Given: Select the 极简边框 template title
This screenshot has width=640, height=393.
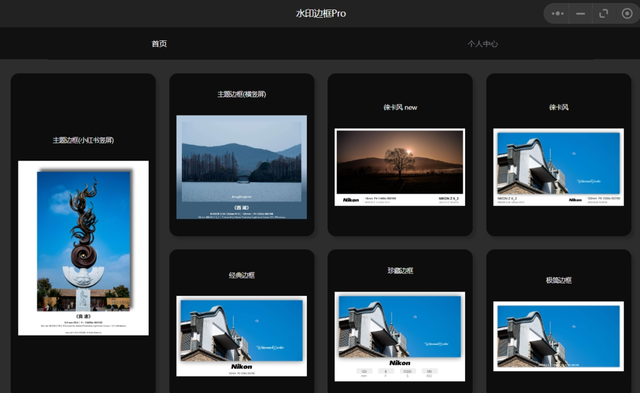Looking at the screenshot, I should pyautogui.click(x=558, y=280).
